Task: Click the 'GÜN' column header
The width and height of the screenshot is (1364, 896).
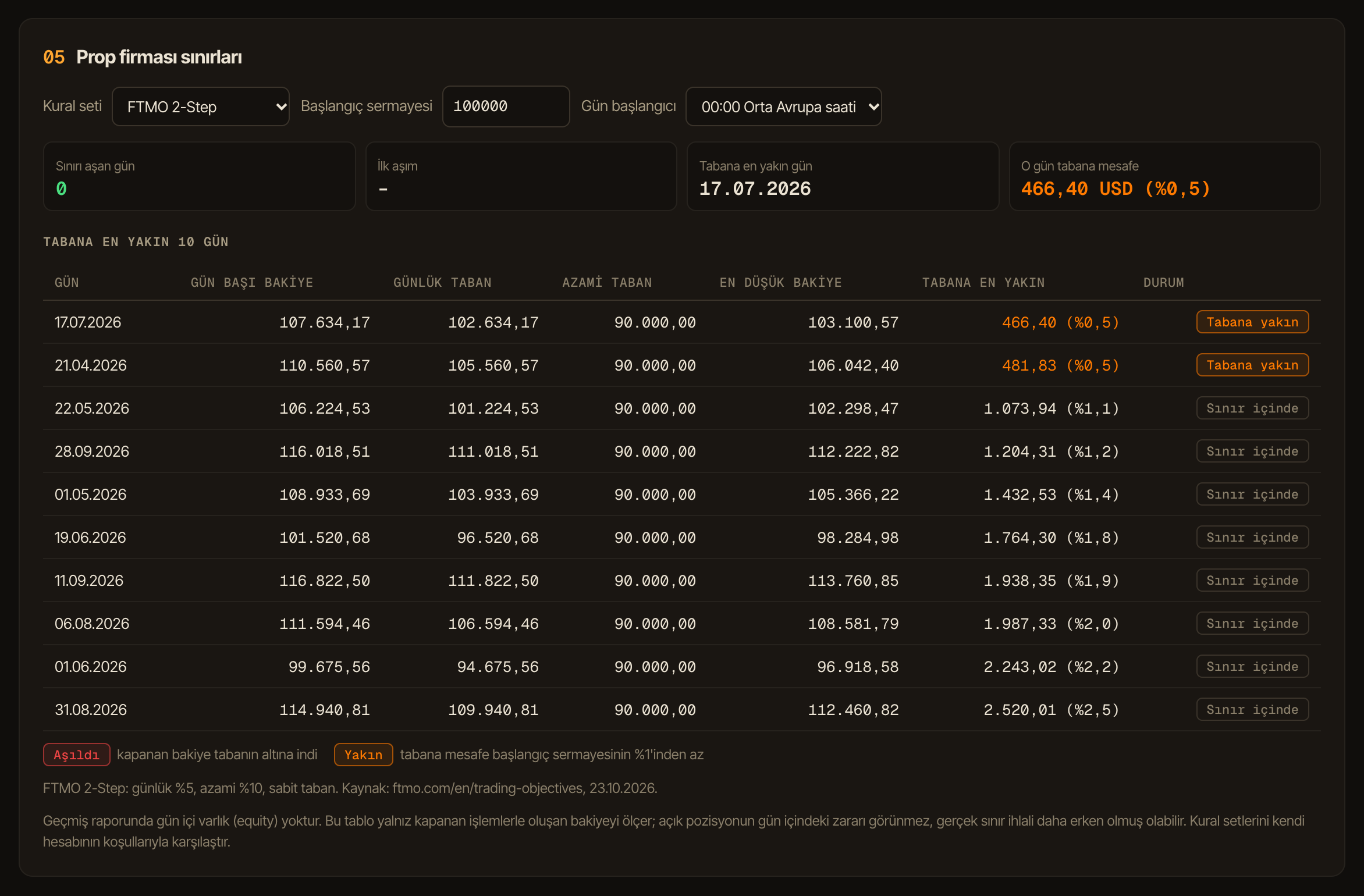Action: (67, 283)
